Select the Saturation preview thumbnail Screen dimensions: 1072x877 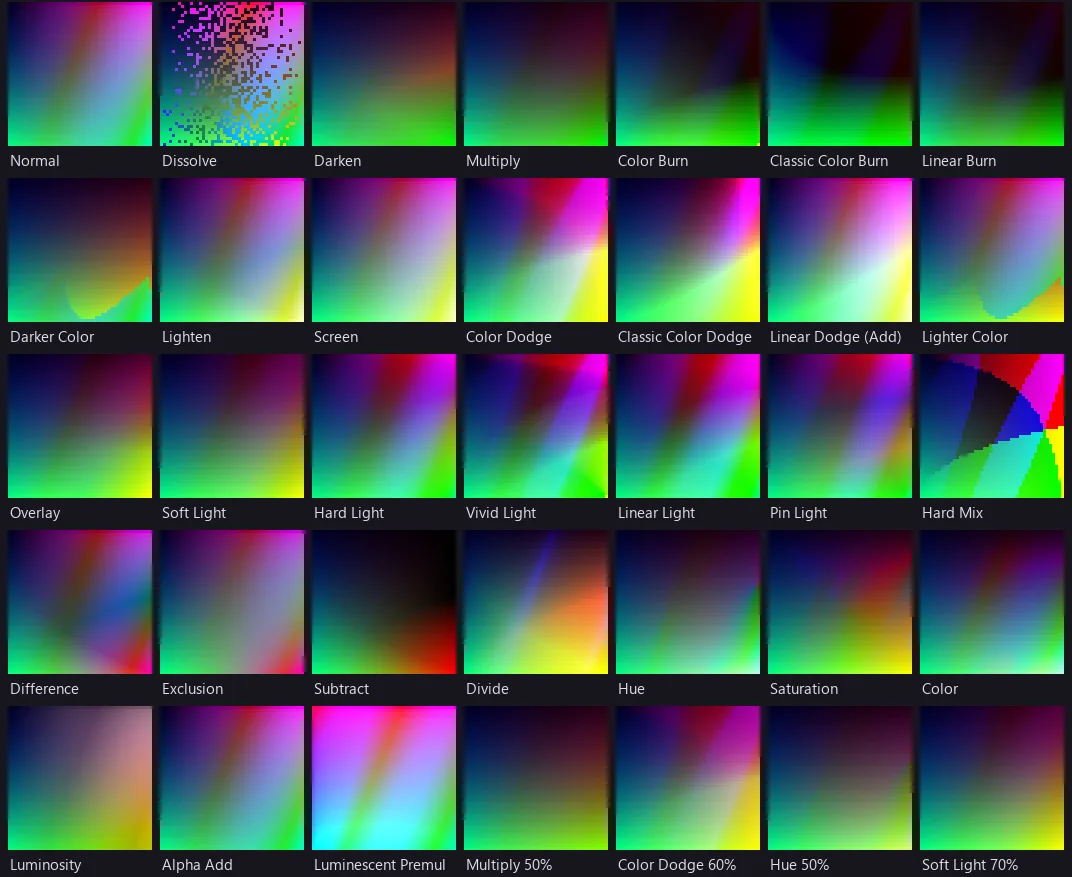840,602
